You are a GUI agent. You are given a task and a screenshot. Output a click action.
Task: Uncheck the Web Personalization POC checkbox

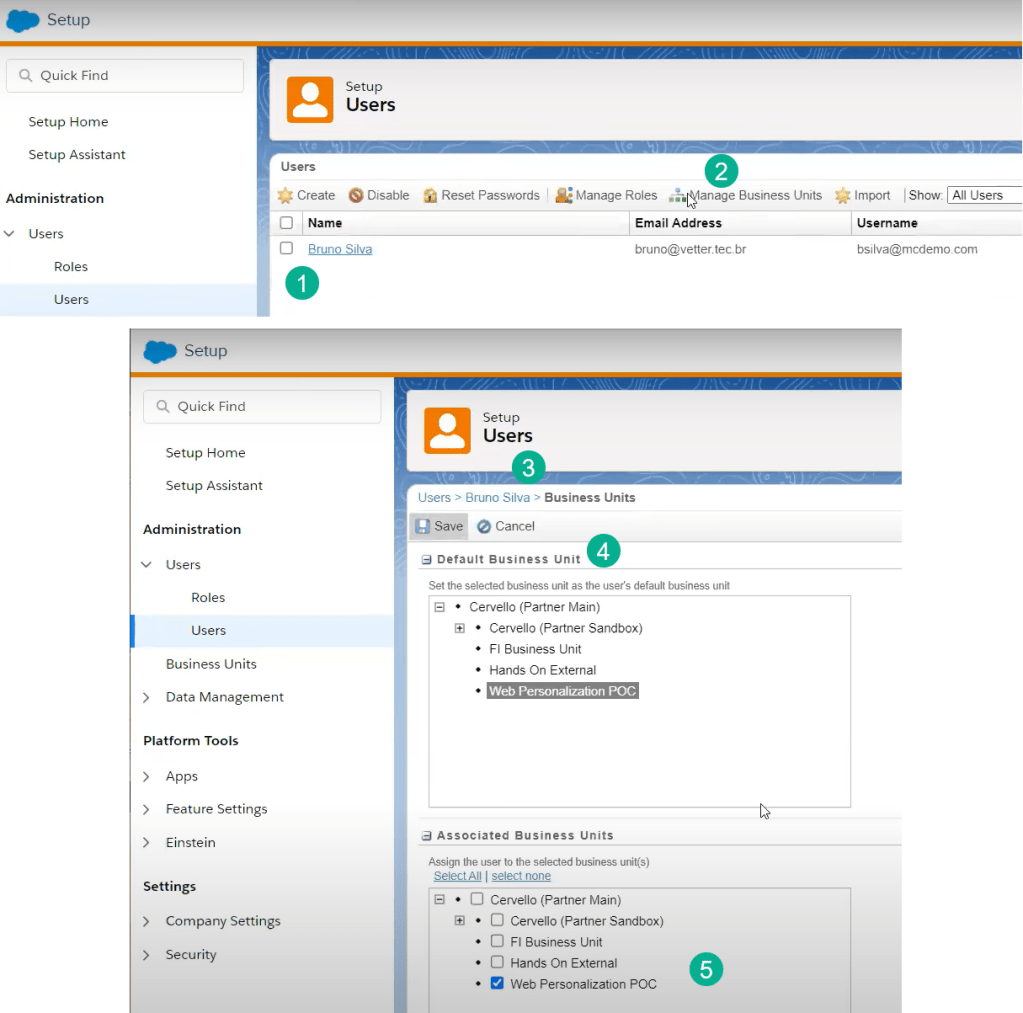497,984
